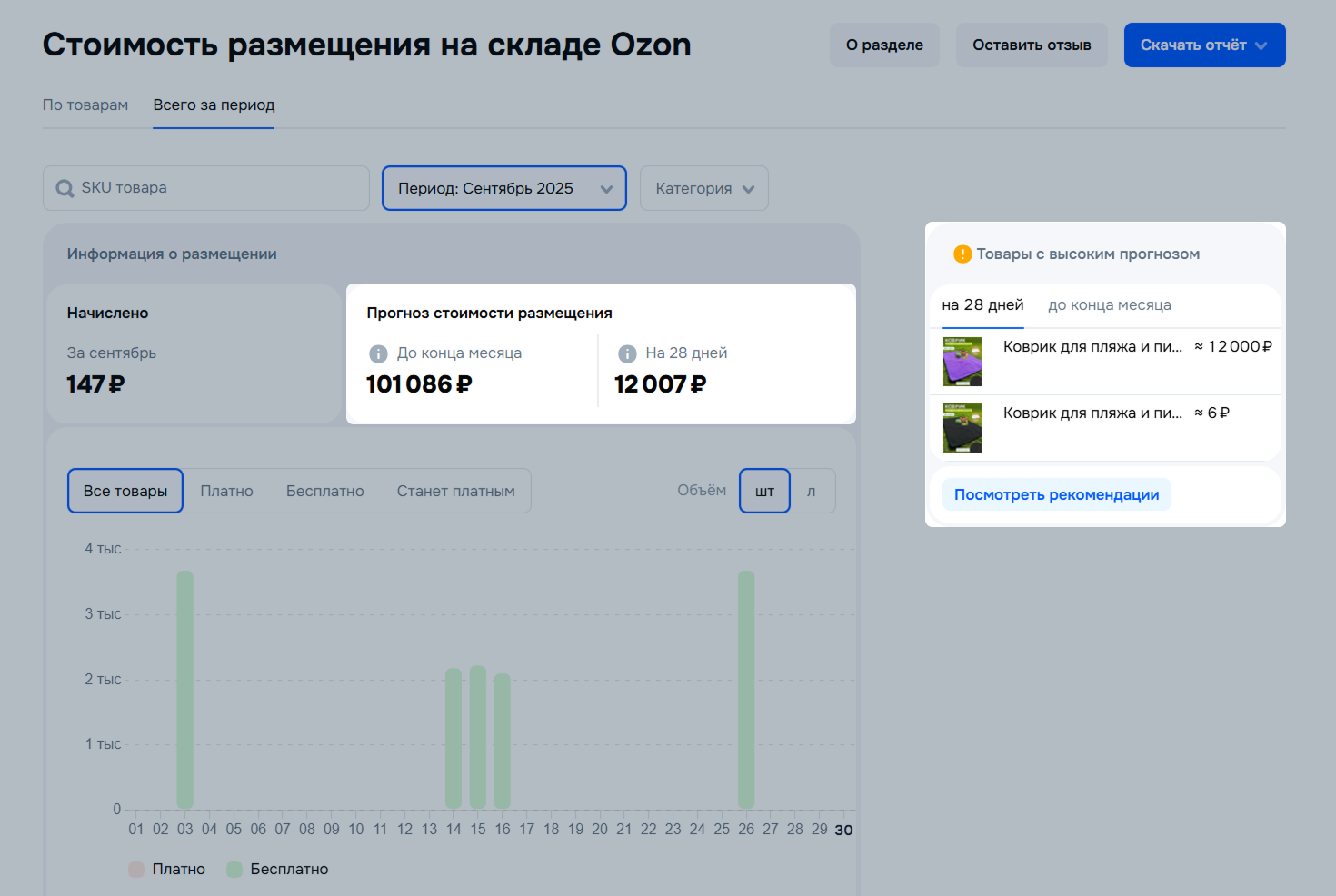This screenshot has height=896, width=1336.
Task: Open the Категория filter dropdown
Action: 704,188
